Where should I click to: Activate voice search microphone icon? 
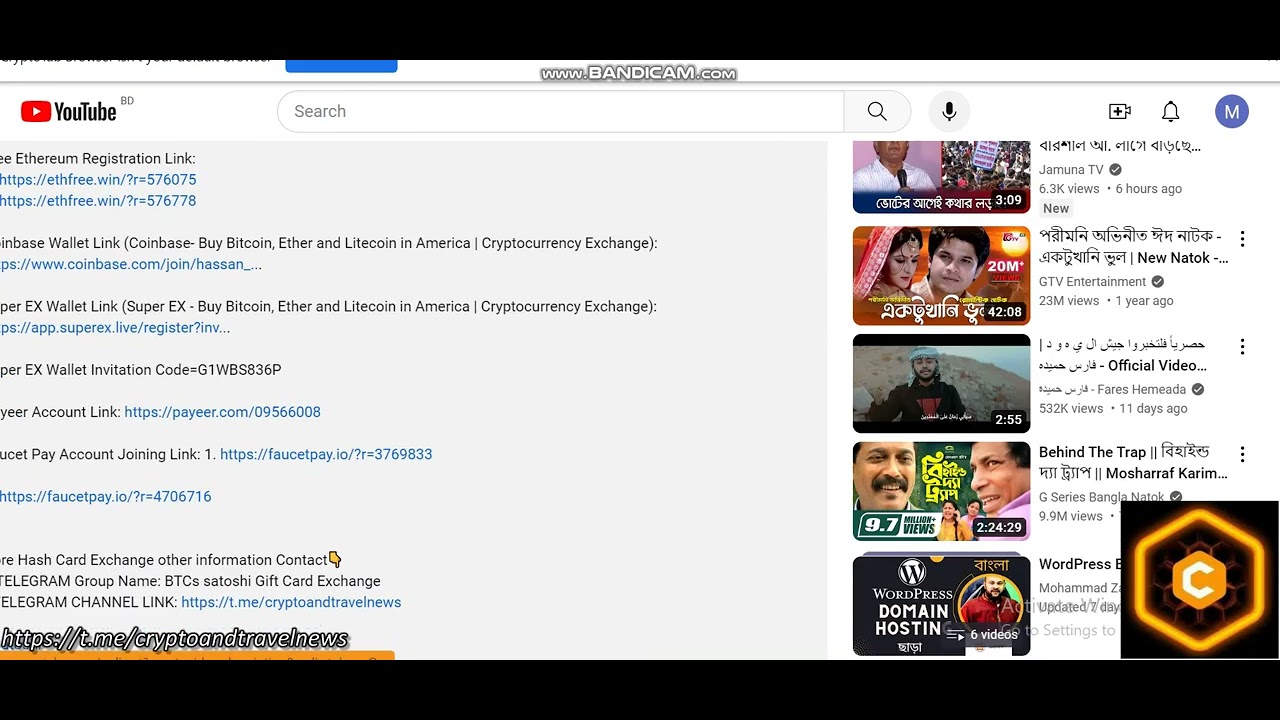point(949,111)
